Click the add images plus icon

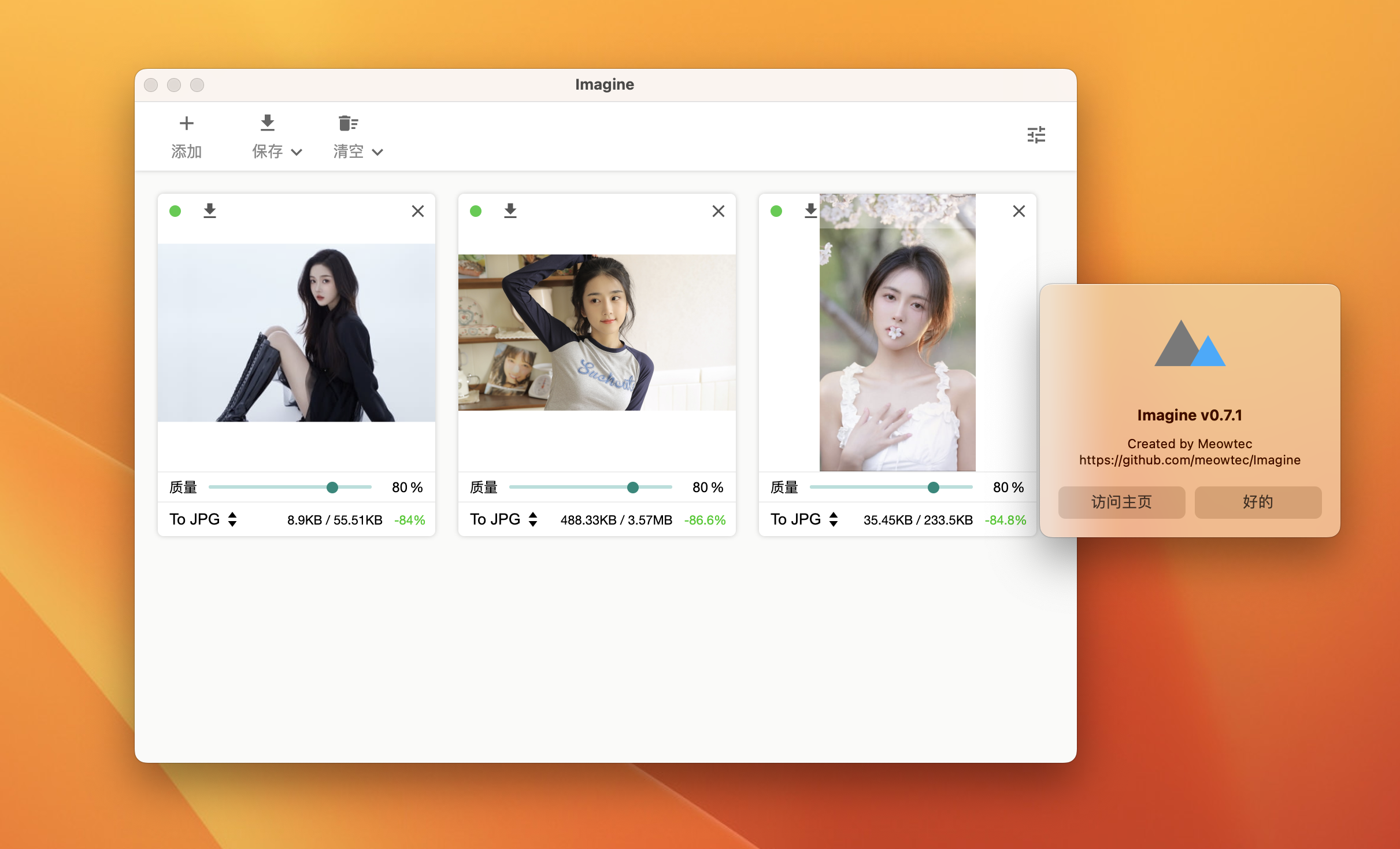point(186,123)
